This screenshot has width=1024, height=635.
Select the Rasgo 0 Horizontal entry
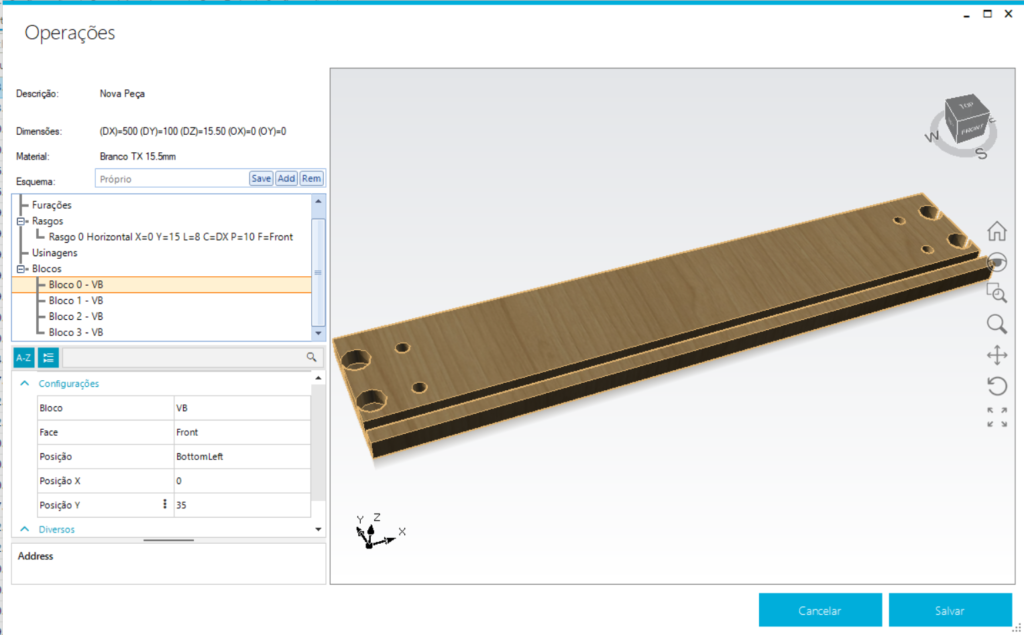coord(170,237)
